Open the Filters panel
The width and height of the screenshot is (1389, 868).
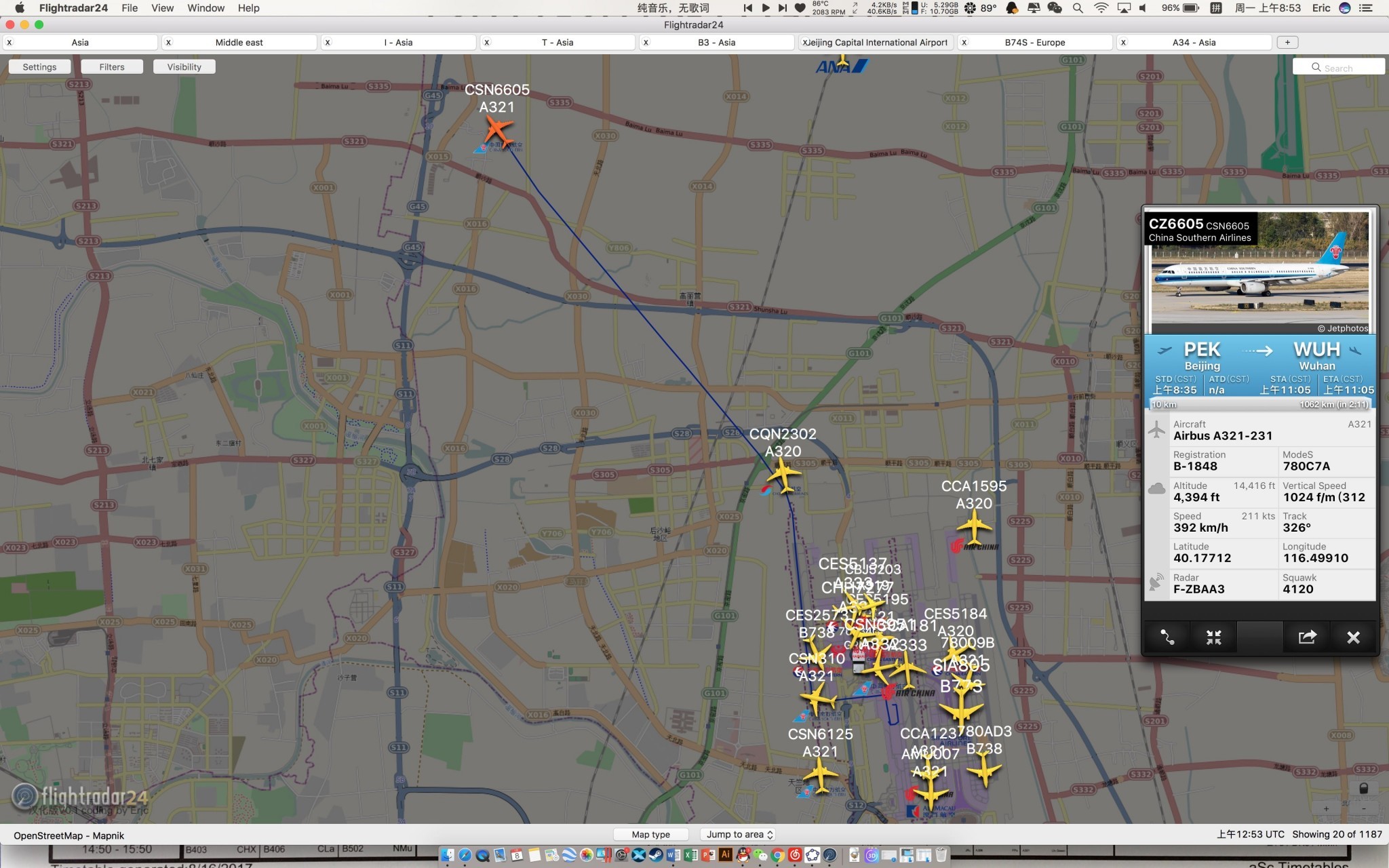[x=112, y=66]
